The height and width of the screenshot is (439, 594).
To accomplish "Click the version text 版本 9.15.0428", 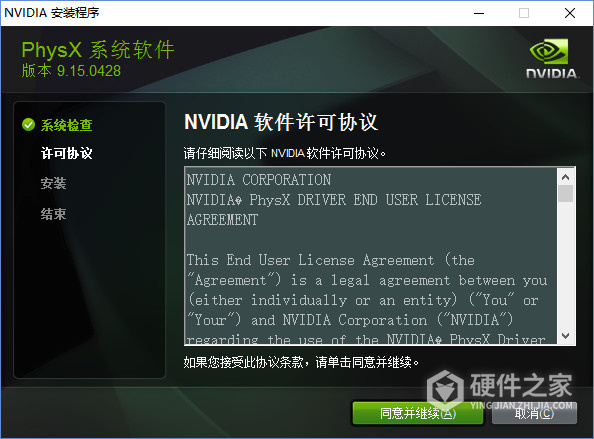I will click(x=71, y=71).
